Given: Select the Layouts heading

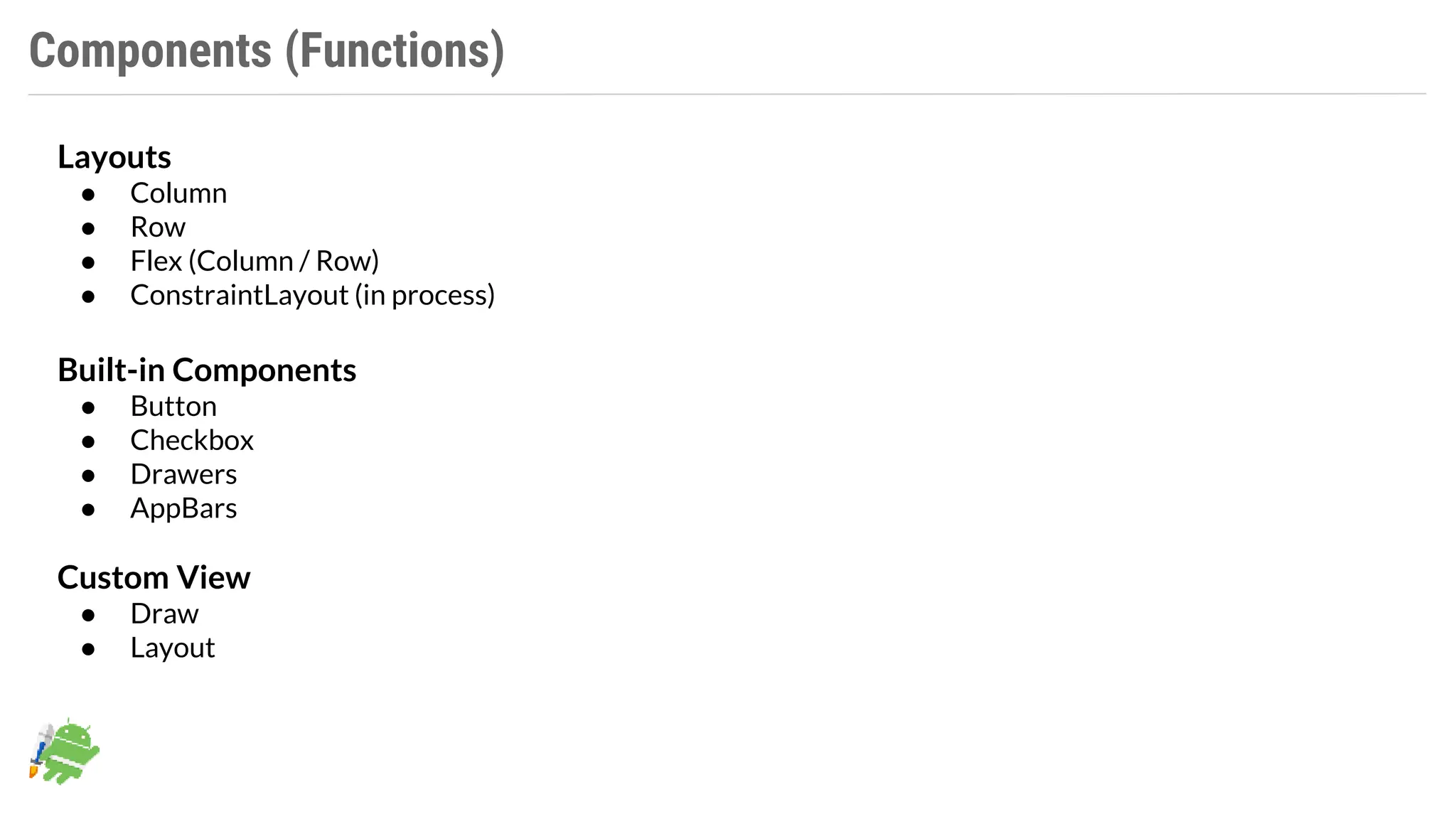Looking at the screenshot, I should (114, 156).
